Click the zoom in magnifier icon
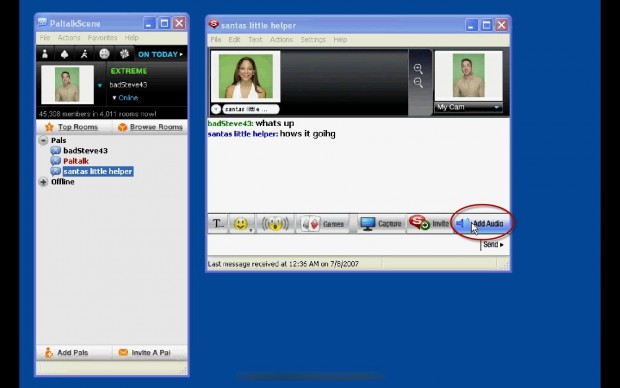This screenshot has height=388, width=620. [418, 69]
